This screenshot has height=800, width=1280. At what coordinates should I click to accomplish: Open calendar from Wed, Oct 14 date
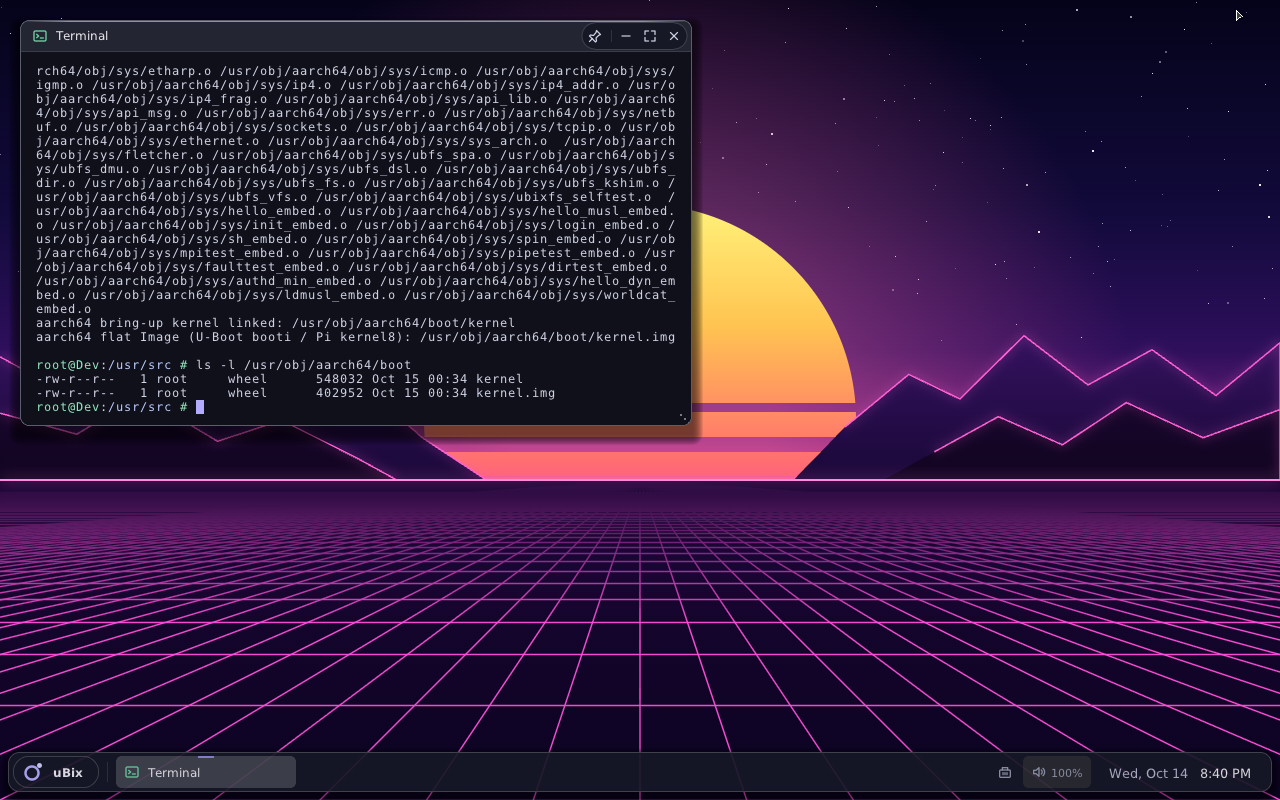tap(1148, 773)
